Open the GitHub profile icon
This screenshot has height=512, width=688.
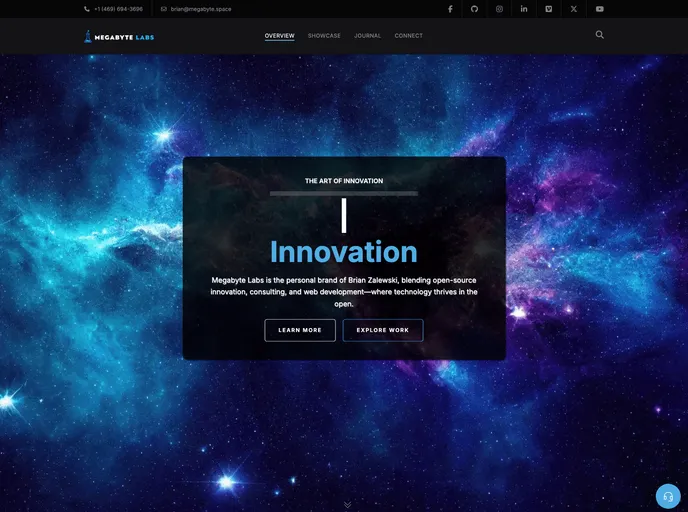click(474, 9)
